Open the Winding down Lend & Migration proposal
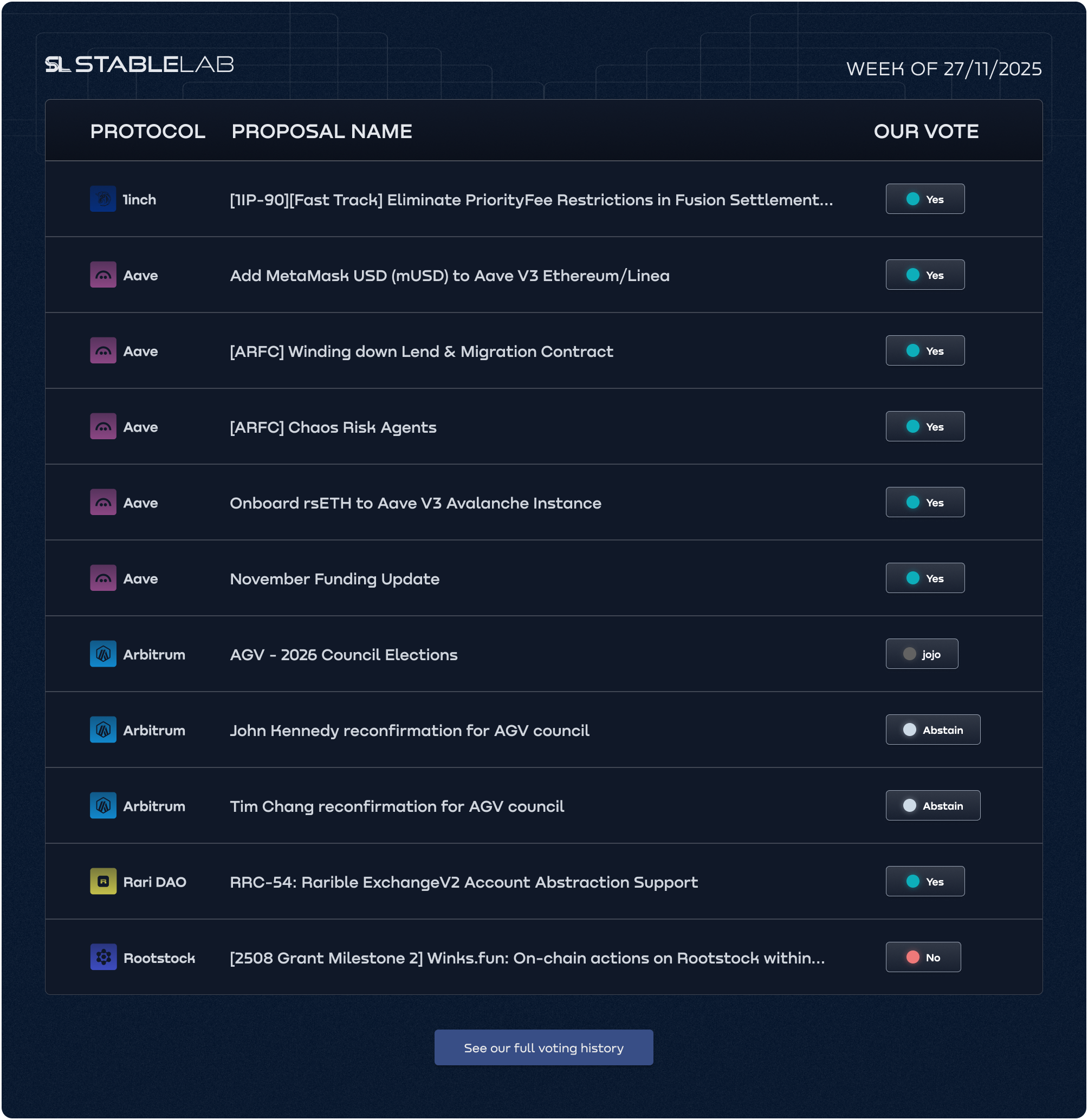The image size is (1088, 1120). 422,351
